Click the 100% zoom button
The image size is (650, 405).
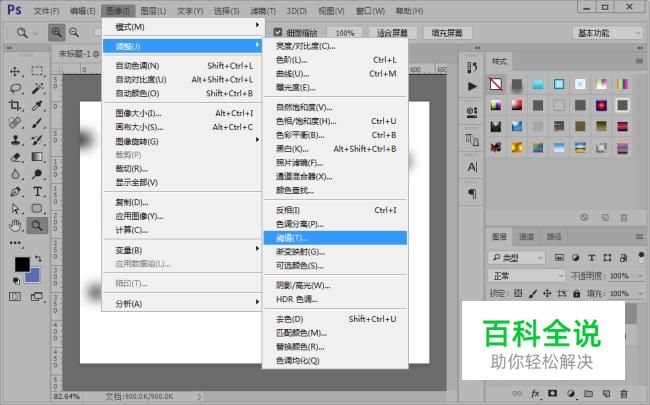(345, 33)
